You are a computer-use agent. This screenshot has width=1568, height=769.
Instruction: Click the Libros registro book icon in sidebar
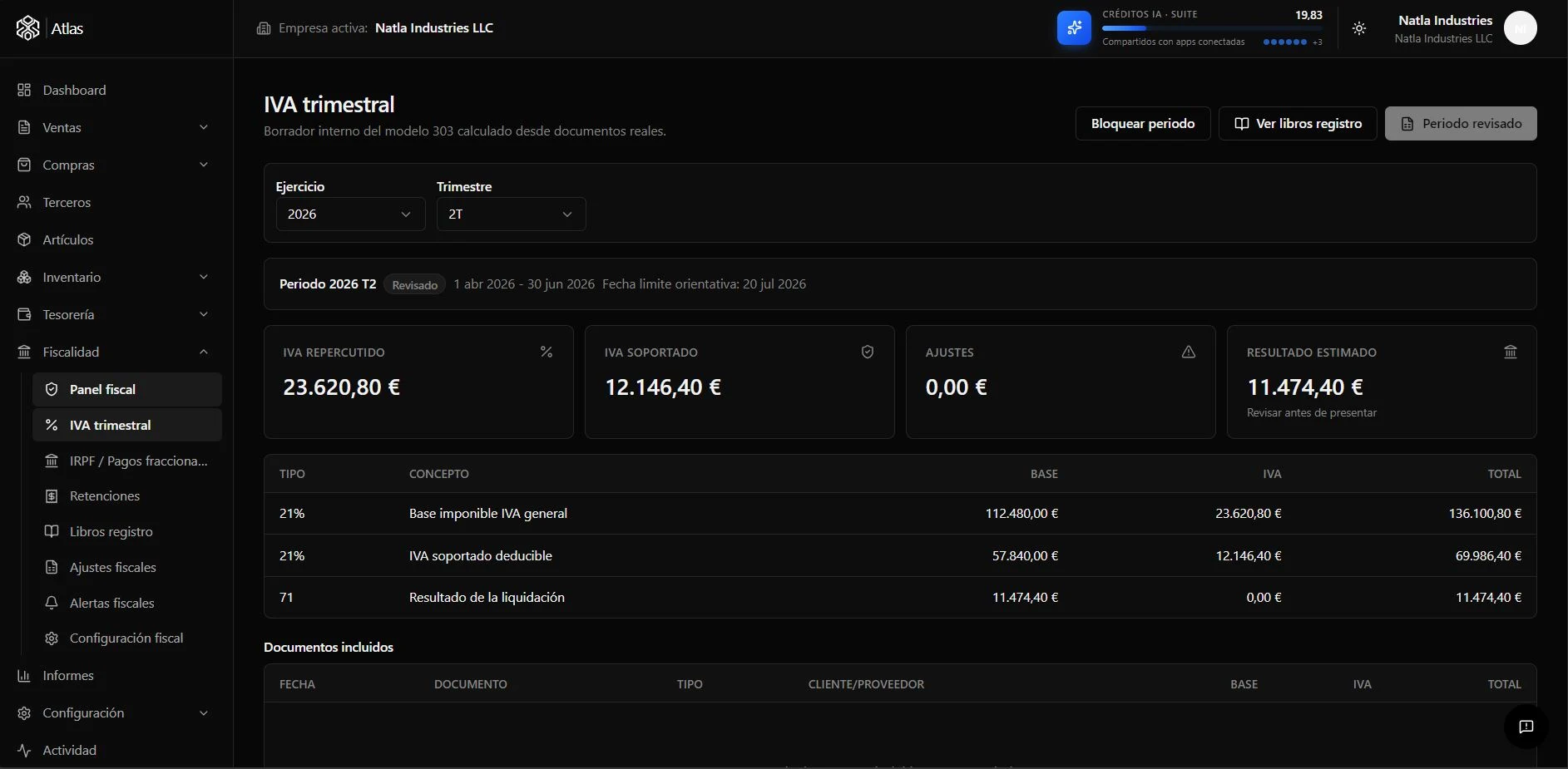pos(52,531)
